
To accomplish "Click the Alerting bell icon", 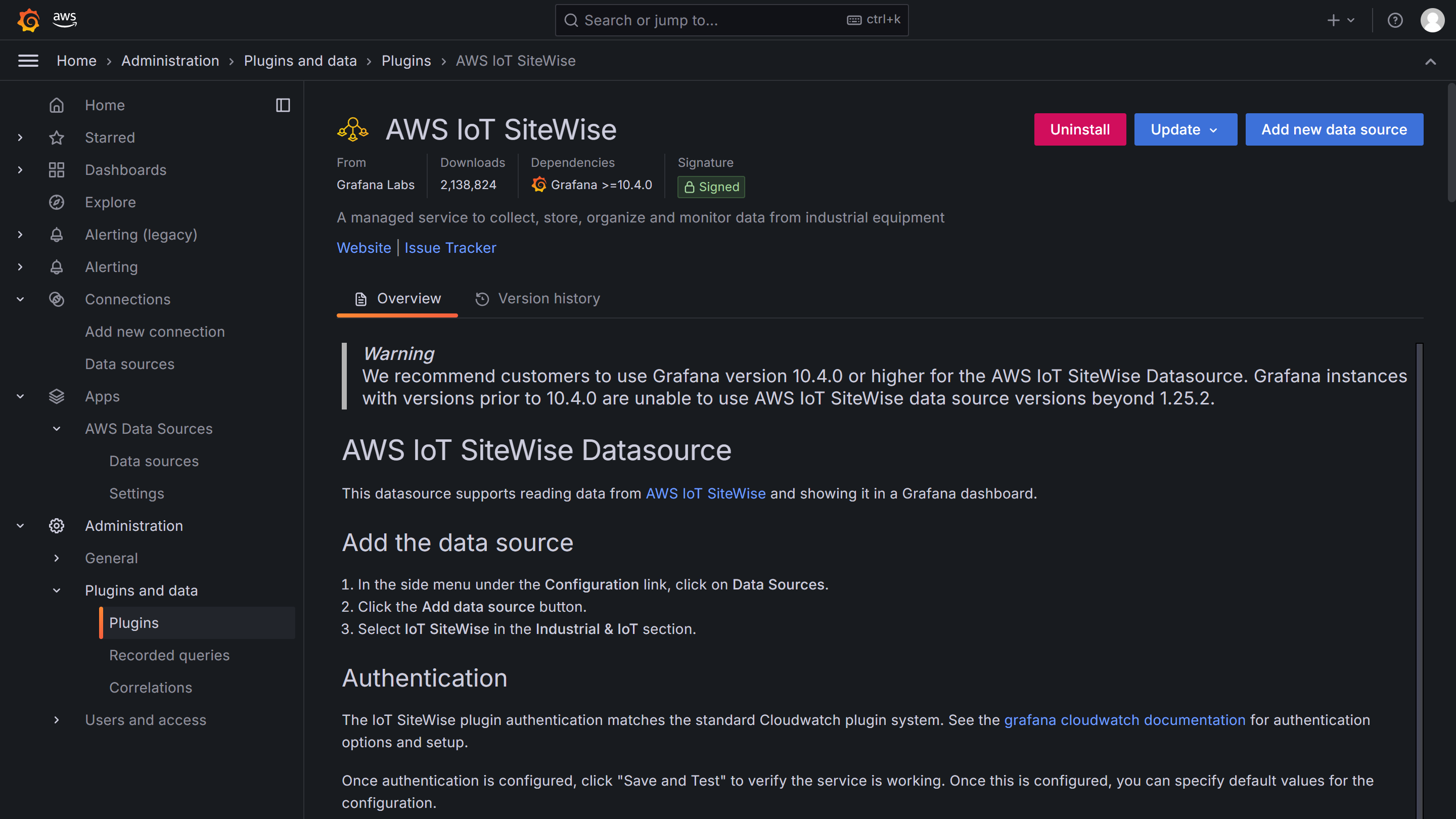I will 57,267.
